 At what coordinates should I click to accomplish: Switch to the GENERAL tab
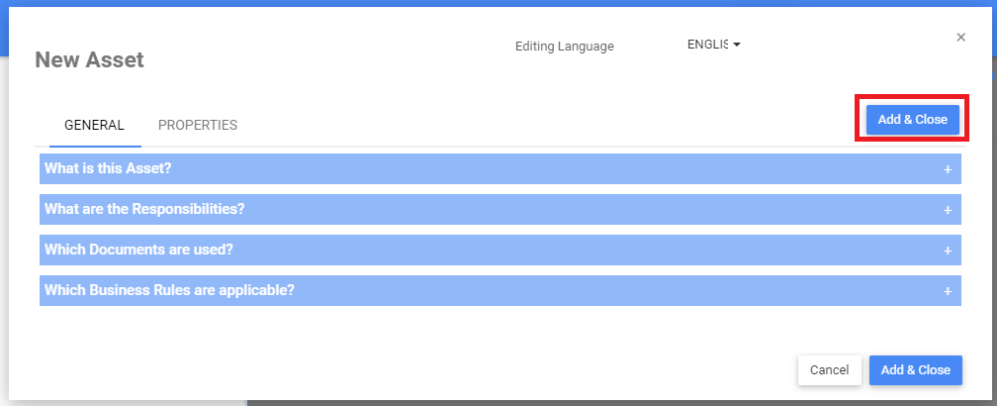pyautogui.click(x=94, y=126)
